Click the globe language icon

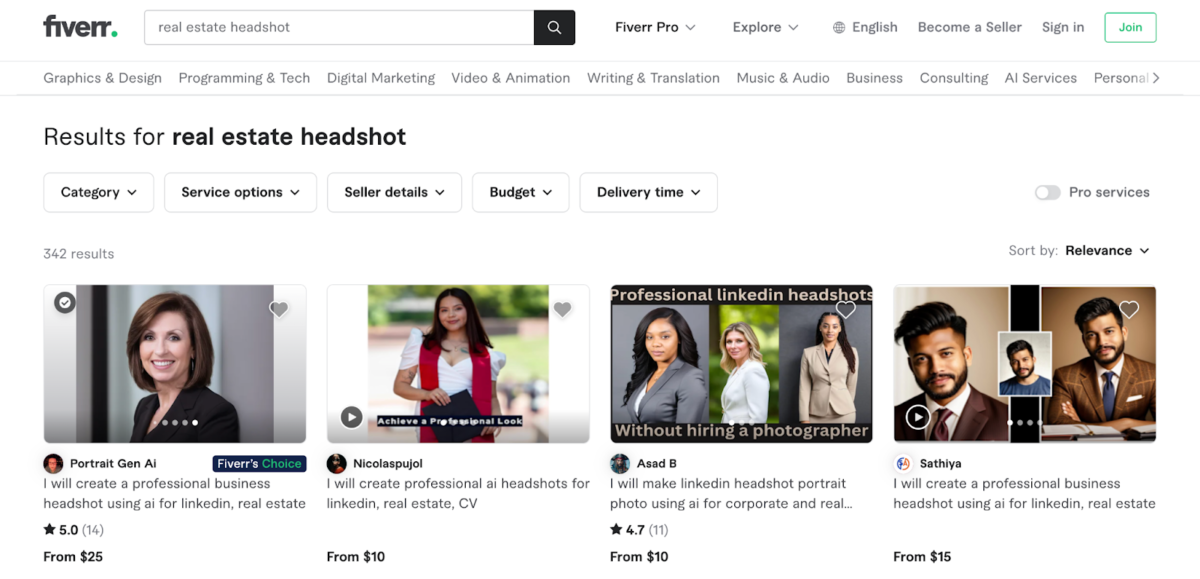click(x=839, y=28)
